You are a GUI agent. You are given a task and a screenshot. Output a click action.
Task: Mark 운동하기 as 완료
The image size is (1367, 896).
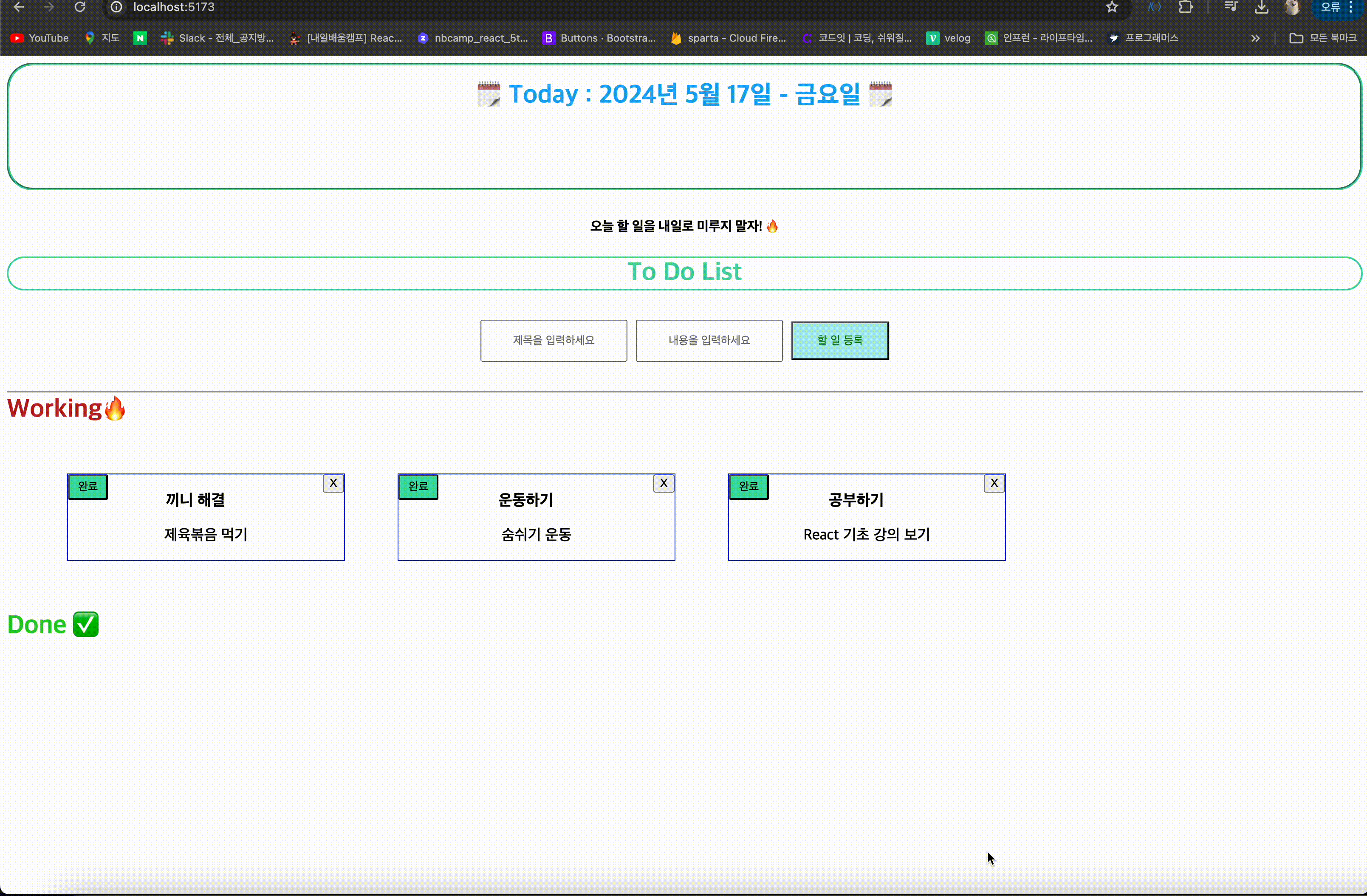click(418, 486)
